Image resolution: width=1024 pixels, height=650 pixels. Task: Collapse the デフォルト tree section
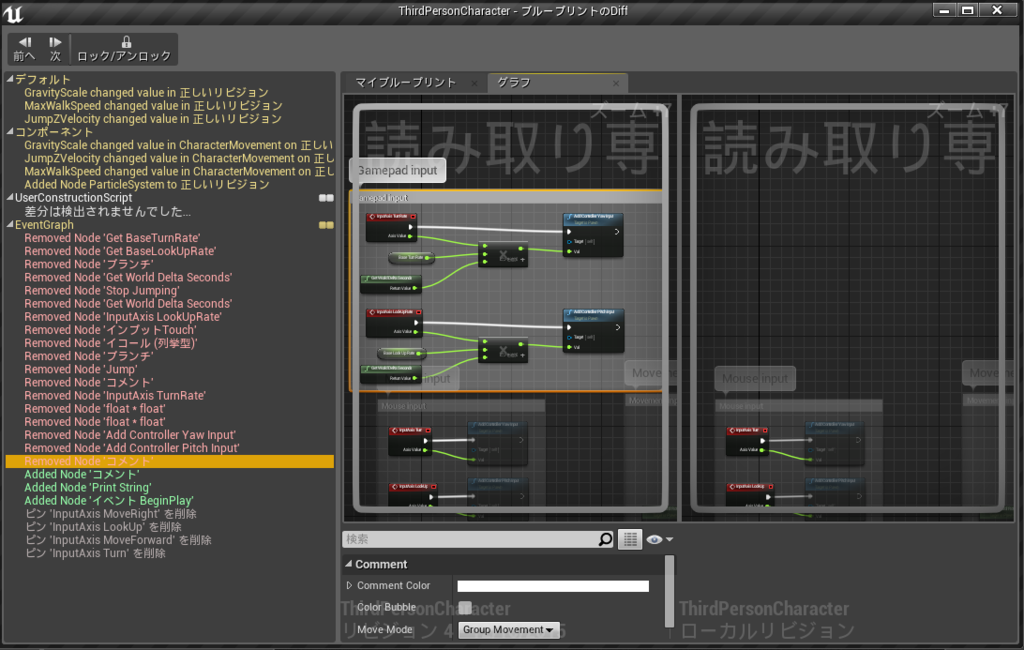(x=10, y=79)
